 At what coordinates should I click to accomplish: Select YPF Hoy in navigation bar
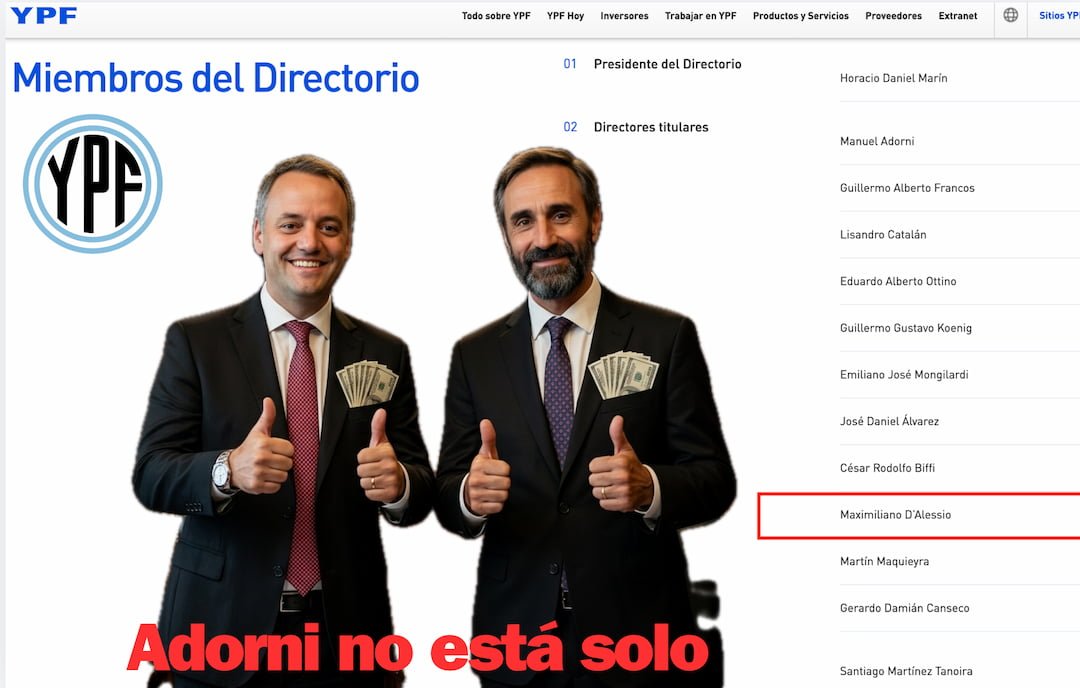[565, 16]
